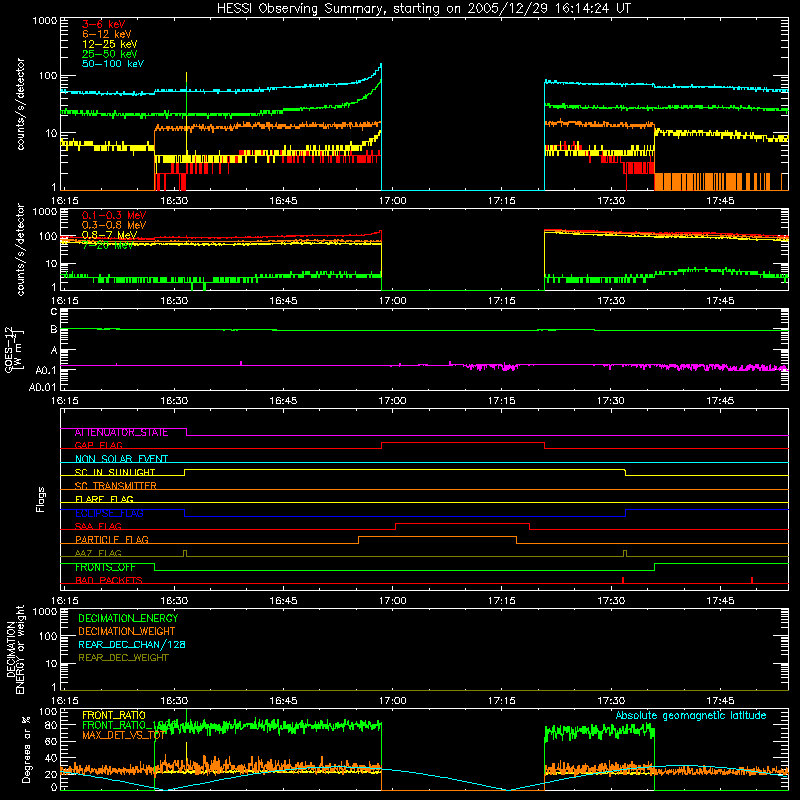Click the green 7-20 MeV legend entry
This screenshot has height=800, width=800.
point(108,245)
